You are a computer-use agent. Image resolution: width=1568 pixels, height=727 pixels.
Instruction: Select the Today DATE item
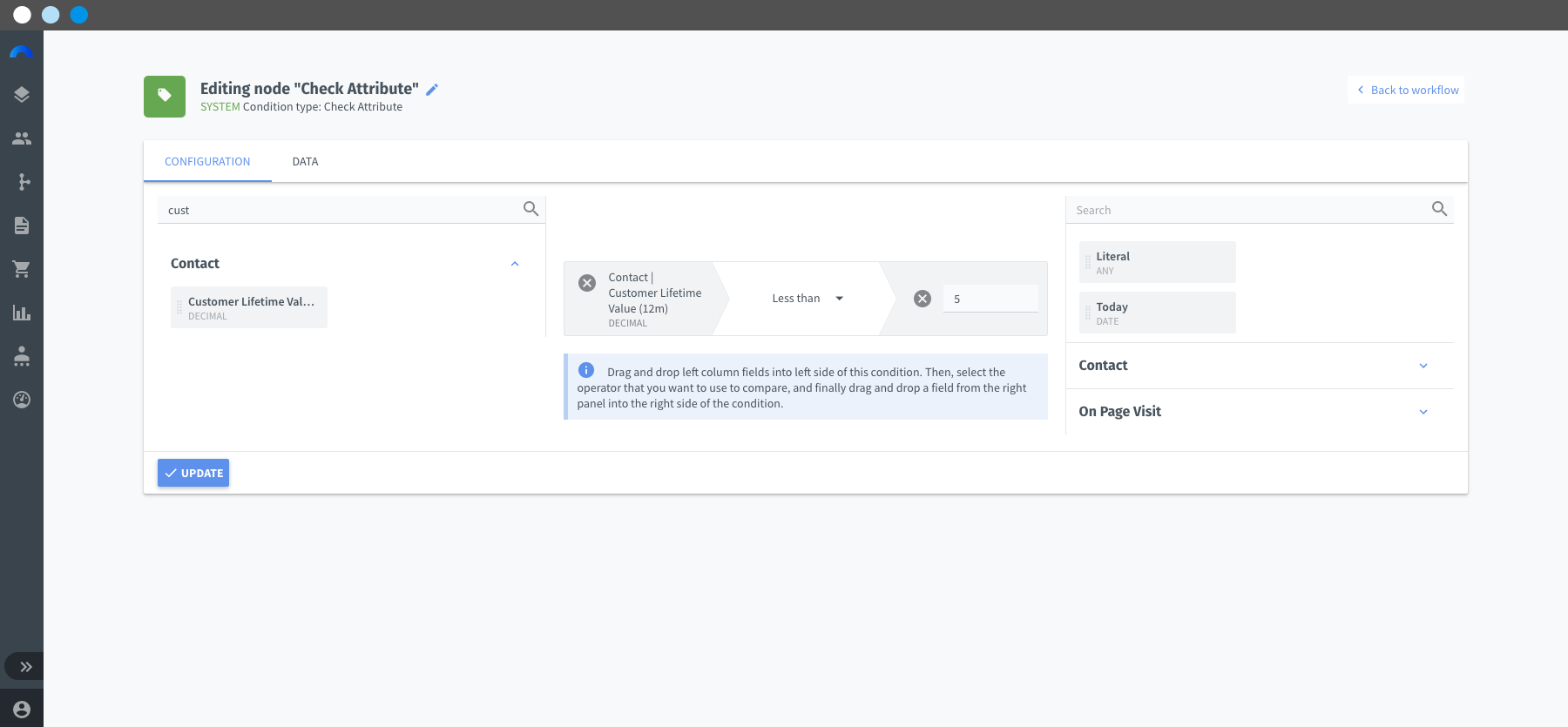click(x=1157, y=313)
